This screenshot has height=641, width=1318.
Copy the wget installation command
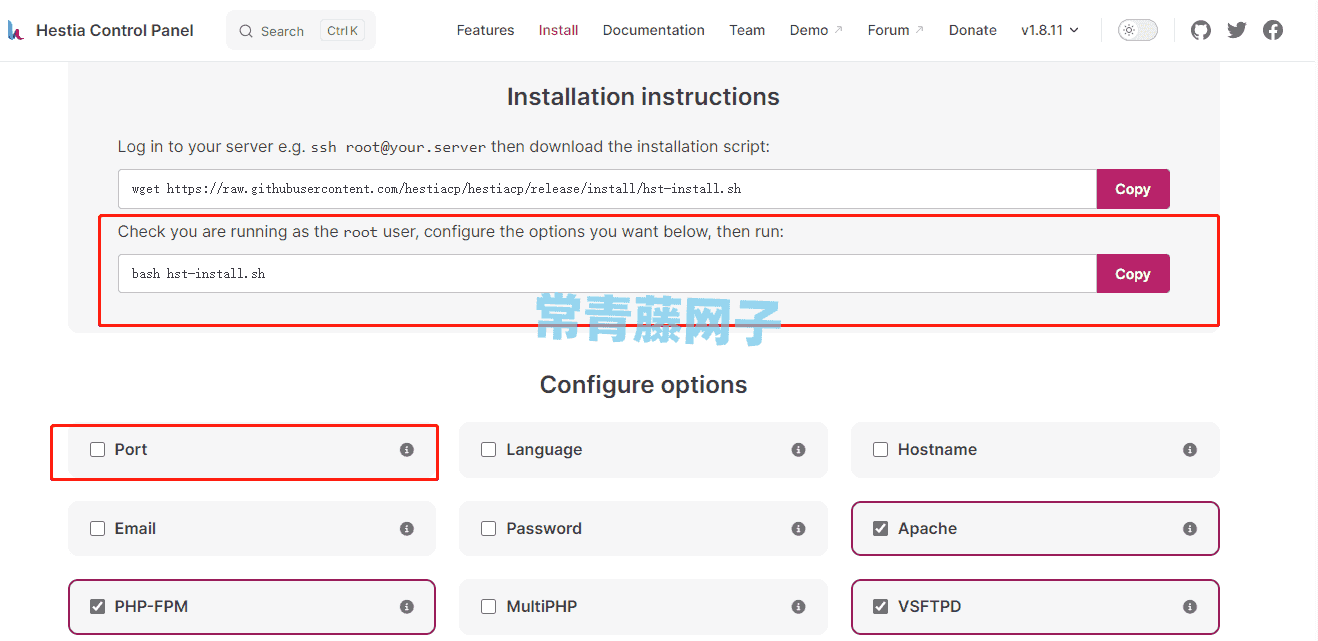pyautogui.click(x=1133, y=189)
